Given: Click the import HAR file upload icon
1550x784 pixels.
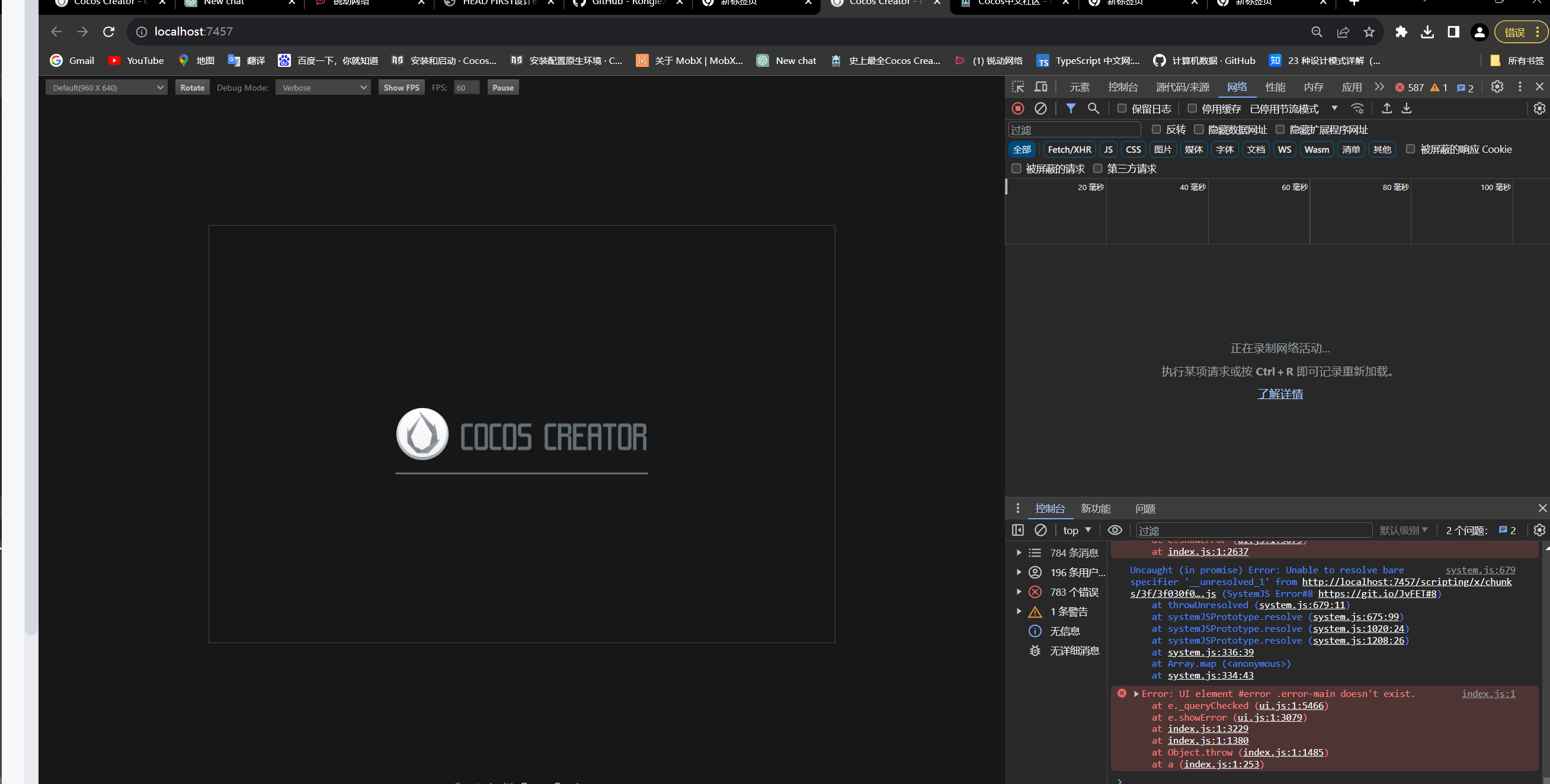Looking at the screenshot, I should click(x=1387, y=108).
